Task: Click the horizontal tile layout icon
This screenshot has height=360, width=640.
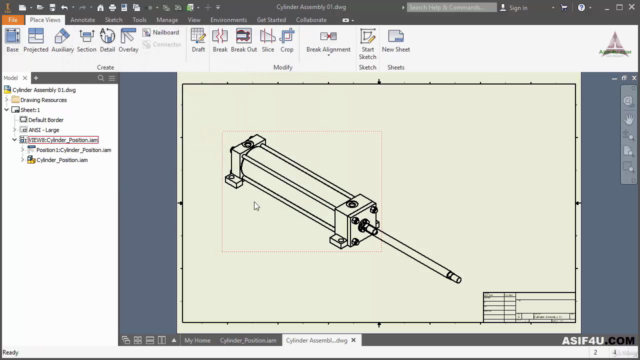Action: 150,340
